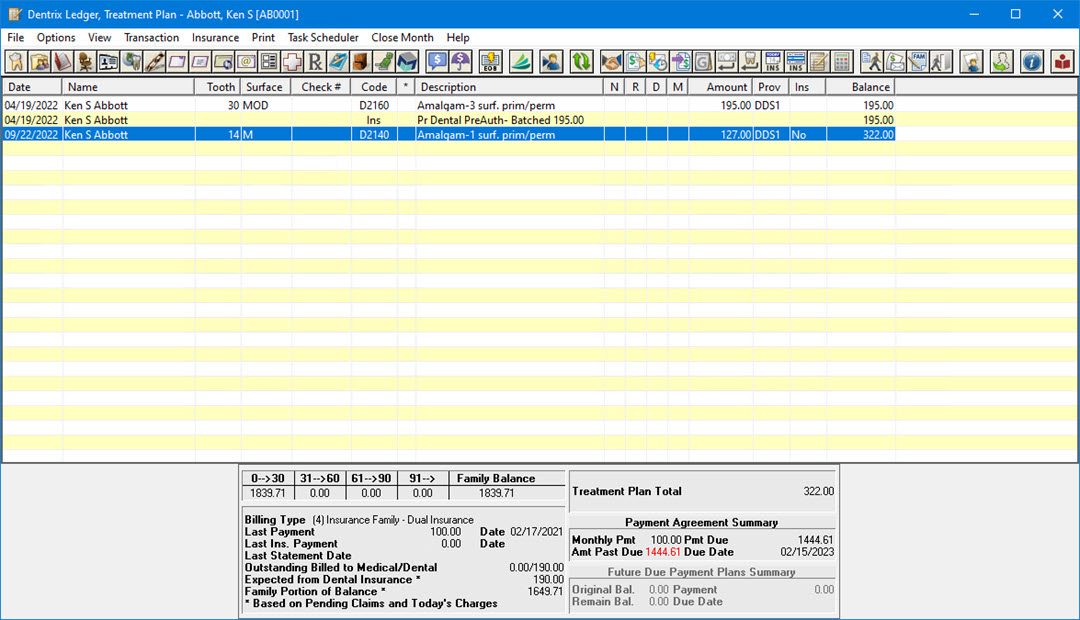Open the Close Month menu
Viewport: 1080px width, 620px height.
402,38
